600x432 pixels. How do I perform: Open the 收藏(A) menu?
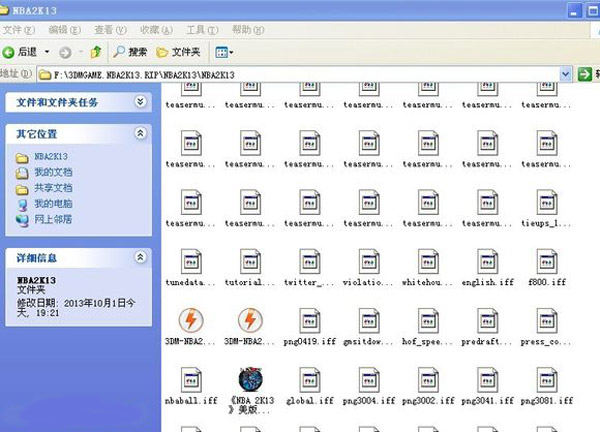(156, 30)
